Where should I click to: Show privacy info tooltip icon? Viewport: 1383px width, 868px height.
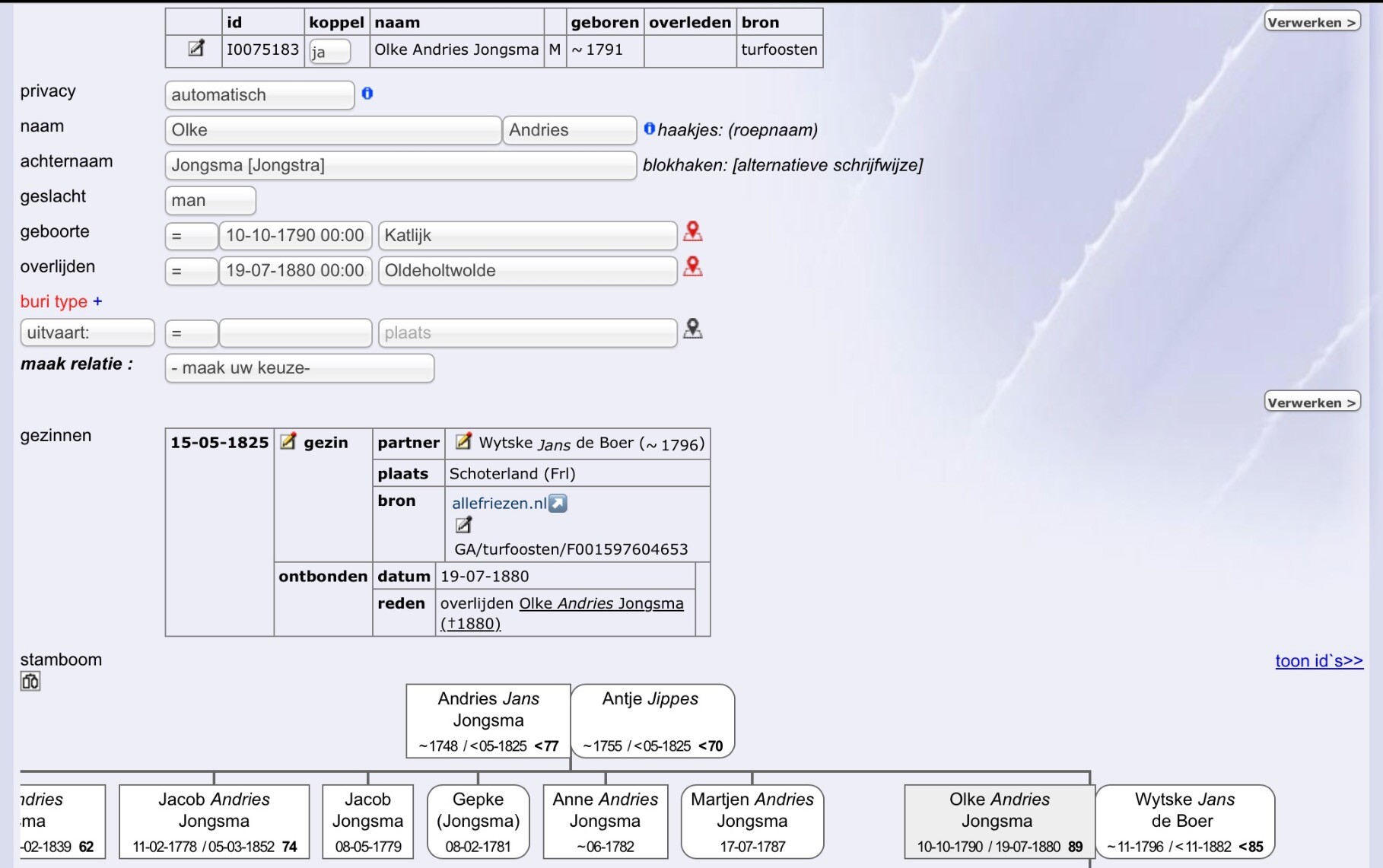point(367,93)
